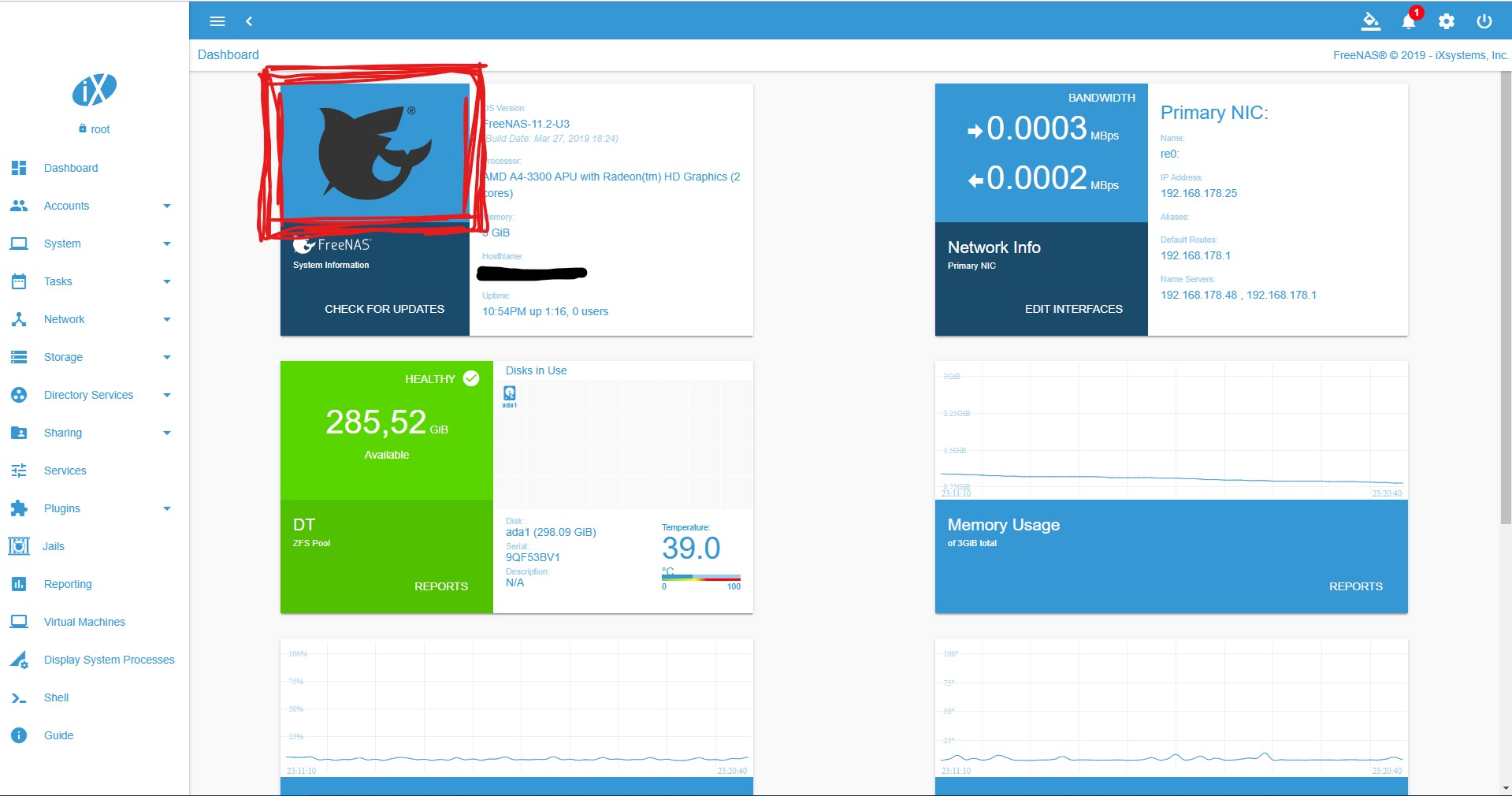The height and width of the screenshot is (796, 1512).
Task: Click the Dashboard breadcrumb
Action: [x=228, y=54]
